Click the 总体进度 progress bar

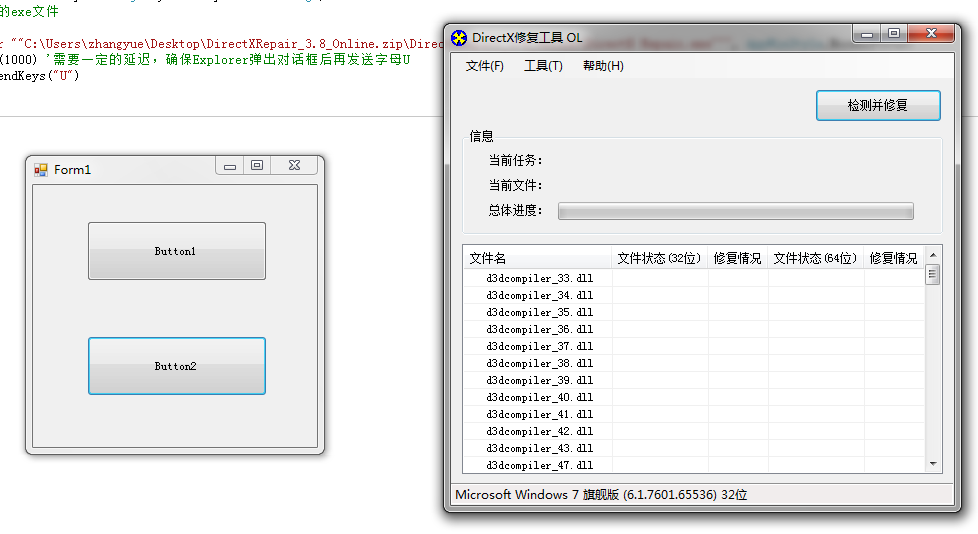click(736, 211)
